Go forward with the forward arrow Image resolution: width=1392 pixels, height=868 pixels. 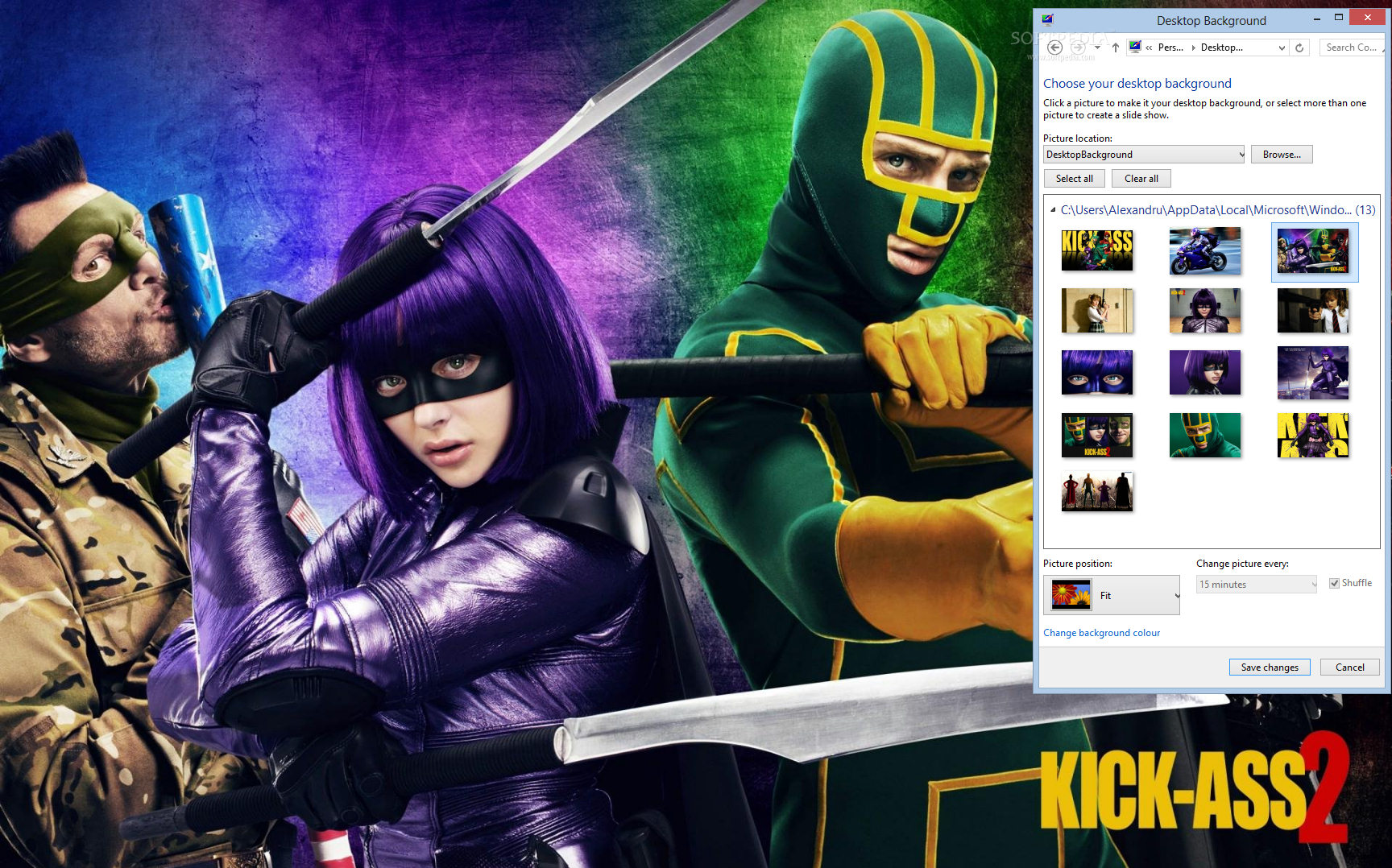[1077, 48]
